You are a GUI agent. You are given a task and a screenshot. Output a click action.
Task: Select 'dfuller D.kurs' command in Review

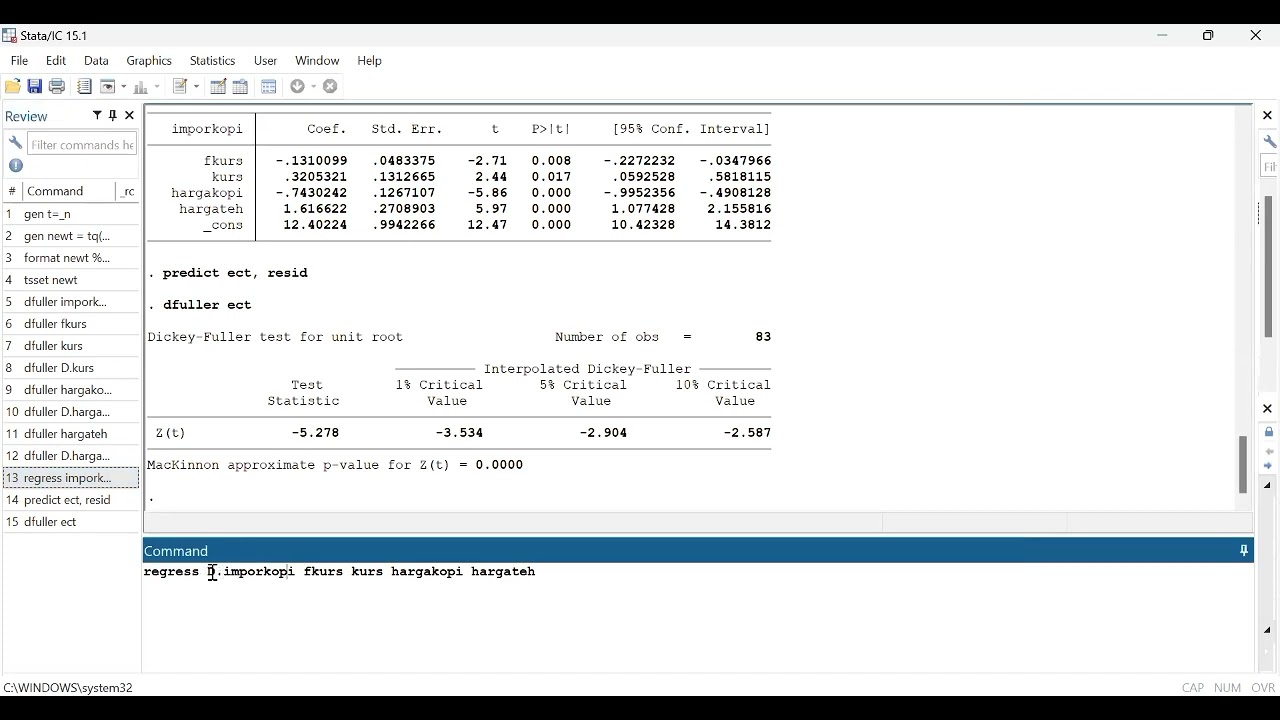pos(71,368)
